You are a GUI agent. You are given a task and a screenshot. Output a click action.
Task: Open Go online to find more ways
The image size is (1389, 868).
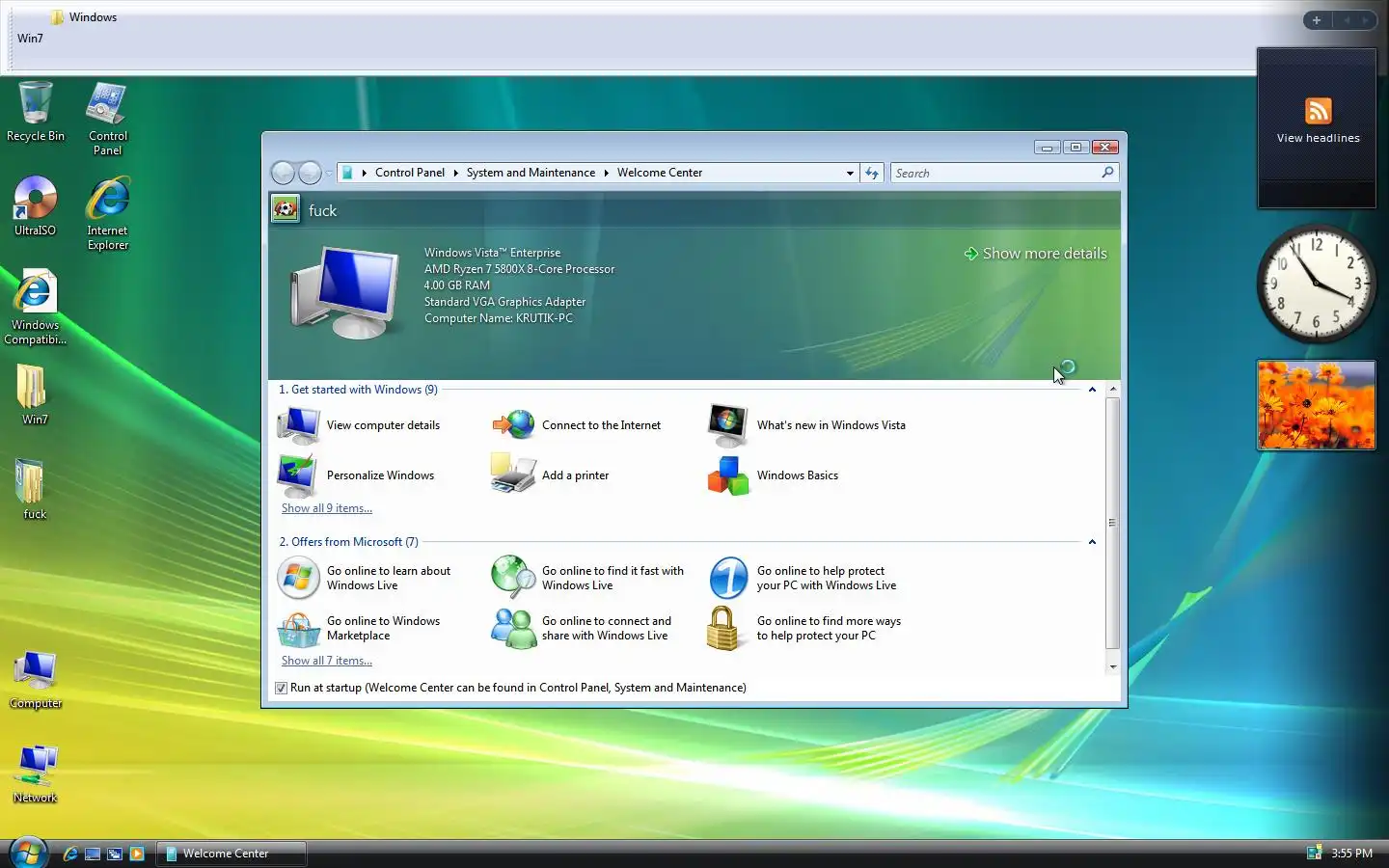pyautogui.click(x=804, y=628)
